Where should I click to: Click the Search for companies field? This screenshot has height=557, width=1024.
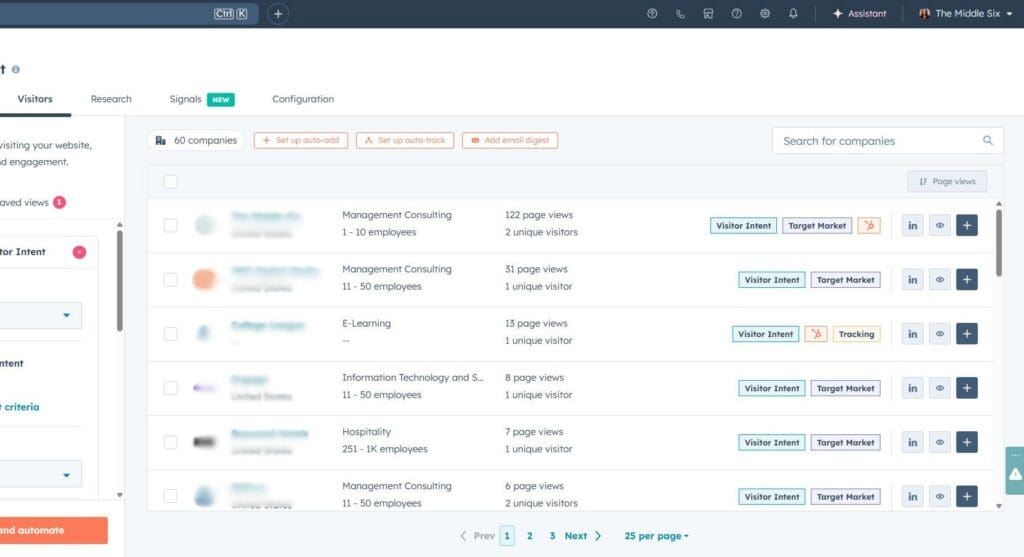888,140
